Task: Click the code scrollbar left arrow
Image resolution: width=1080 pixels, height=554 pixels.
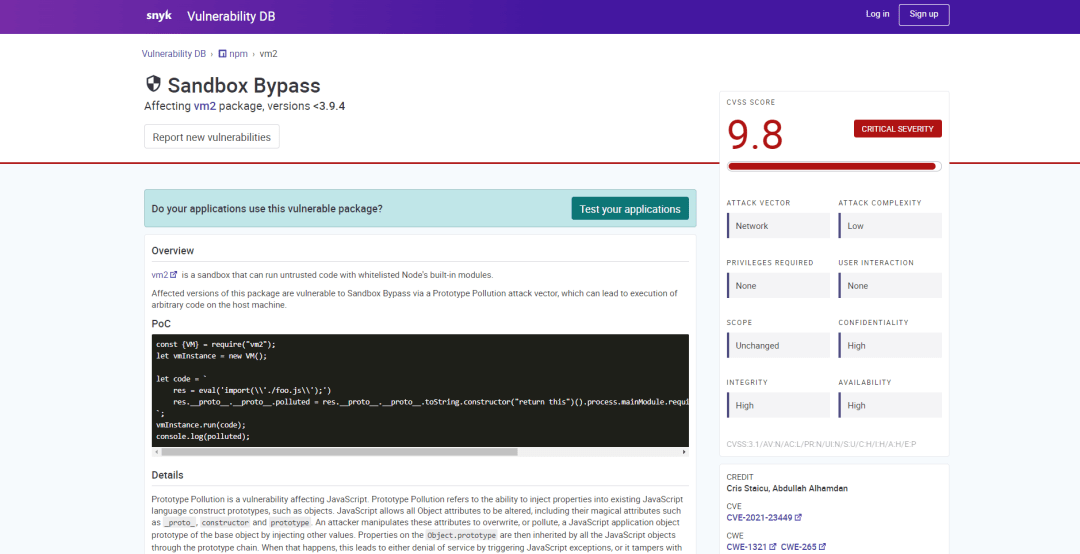Action: pyautogui.click(x=156, y=452)
